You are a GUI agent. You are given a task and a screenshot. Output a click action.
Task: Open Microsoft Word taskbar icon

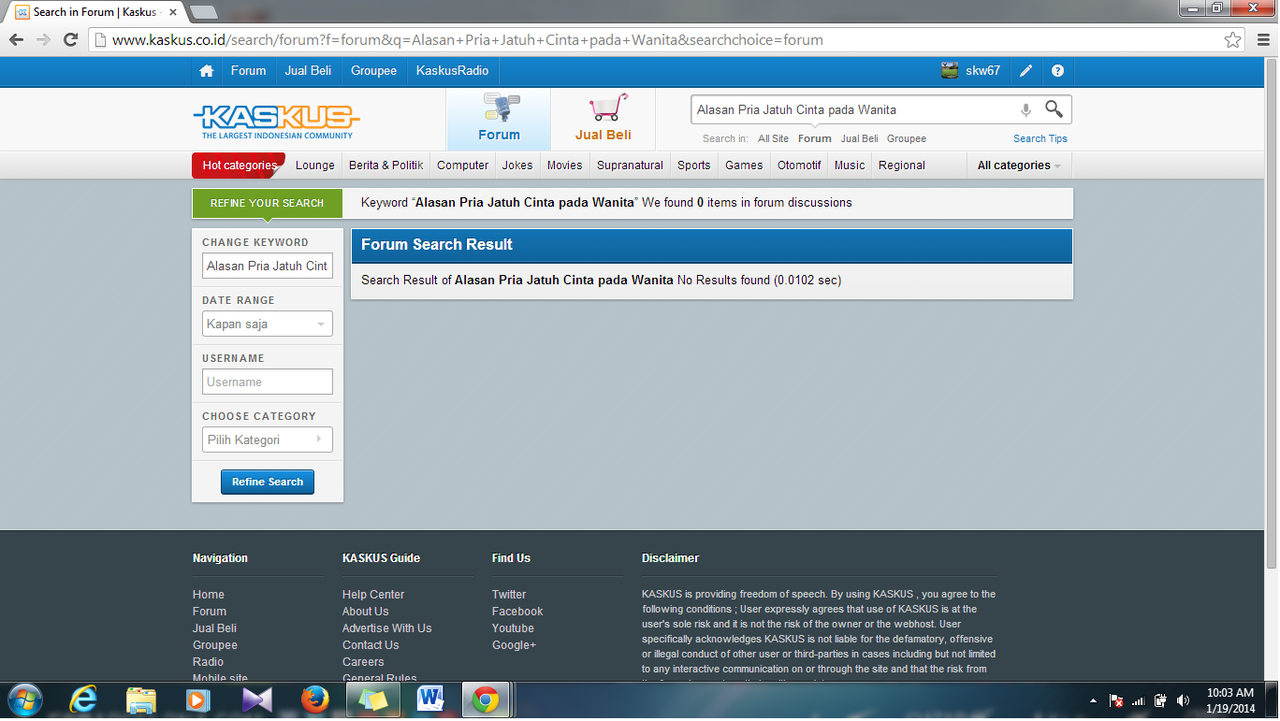coord(431,699)
